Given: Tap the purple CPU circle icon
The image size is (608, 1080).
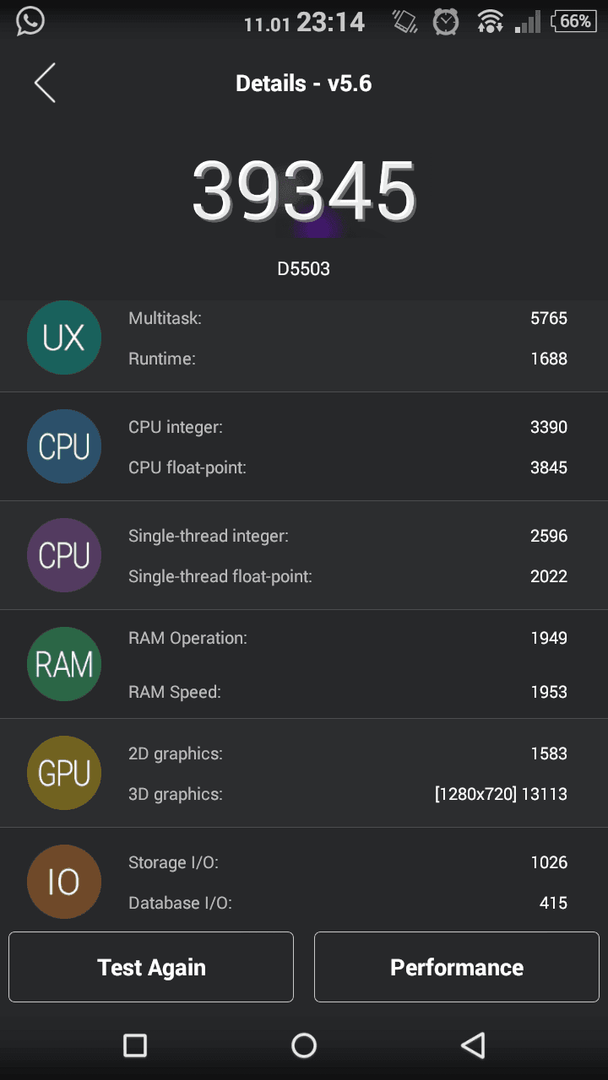Looking at the screenshot, I should [64, 555].
